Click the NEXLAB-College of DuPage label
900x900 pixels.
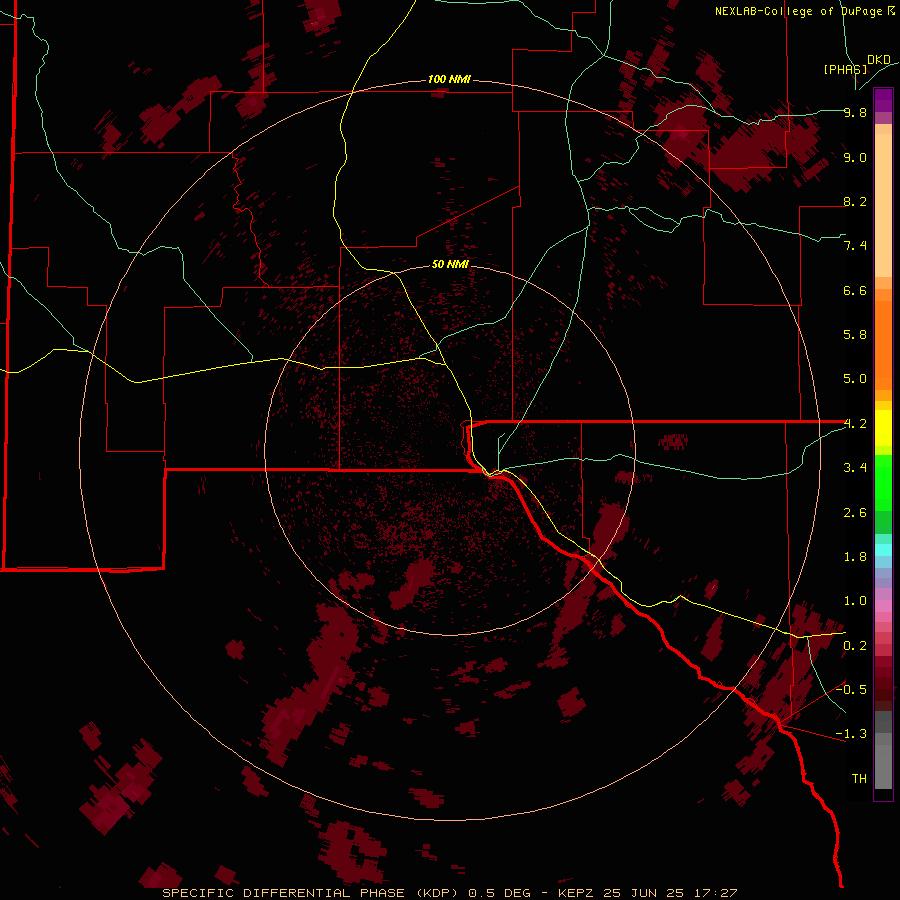(804, 11)
